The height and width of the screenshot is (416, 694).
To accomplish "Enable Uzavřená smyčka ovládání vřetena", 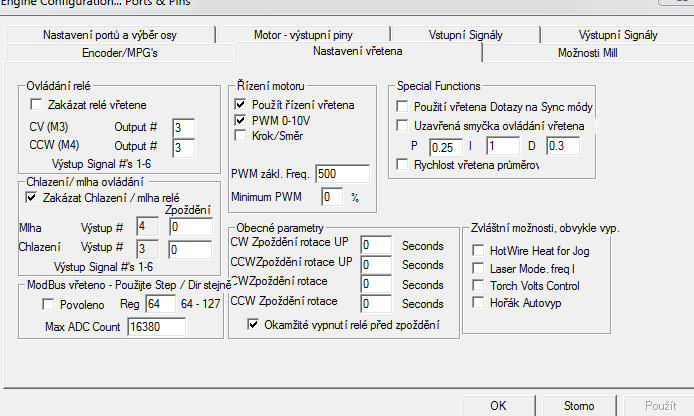I will pyautogui.click(x=403, y=126).
